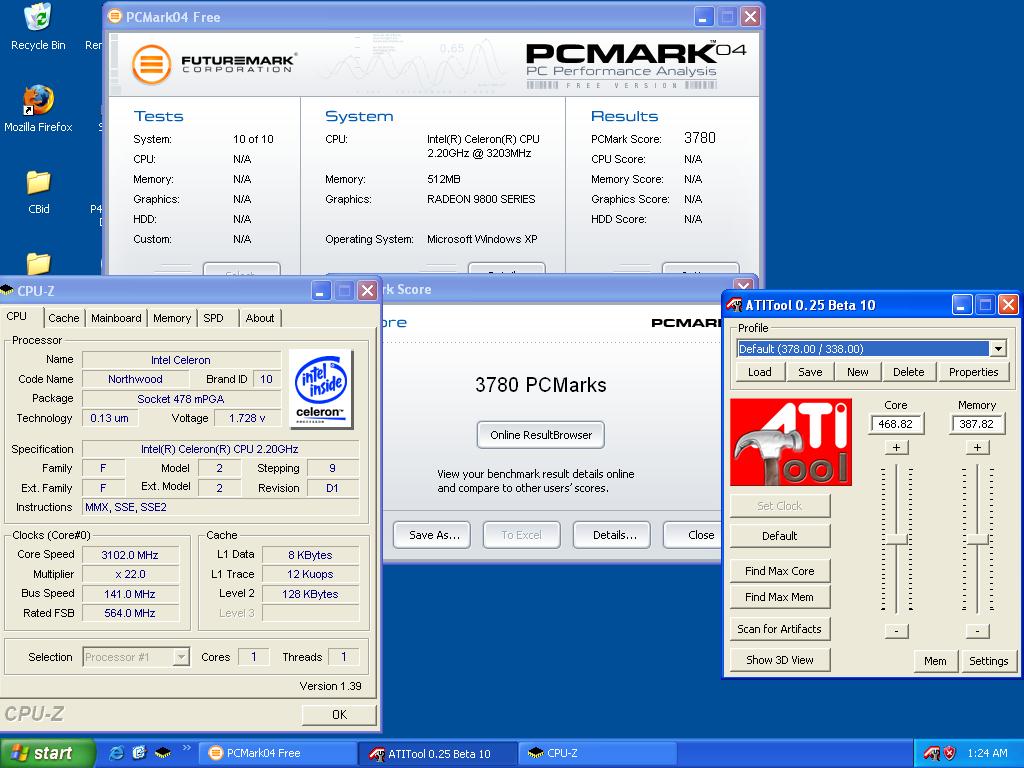Click the CPU-Z title bar chip icon
This screenshot has height=768, width=1024.
[7, 291]
